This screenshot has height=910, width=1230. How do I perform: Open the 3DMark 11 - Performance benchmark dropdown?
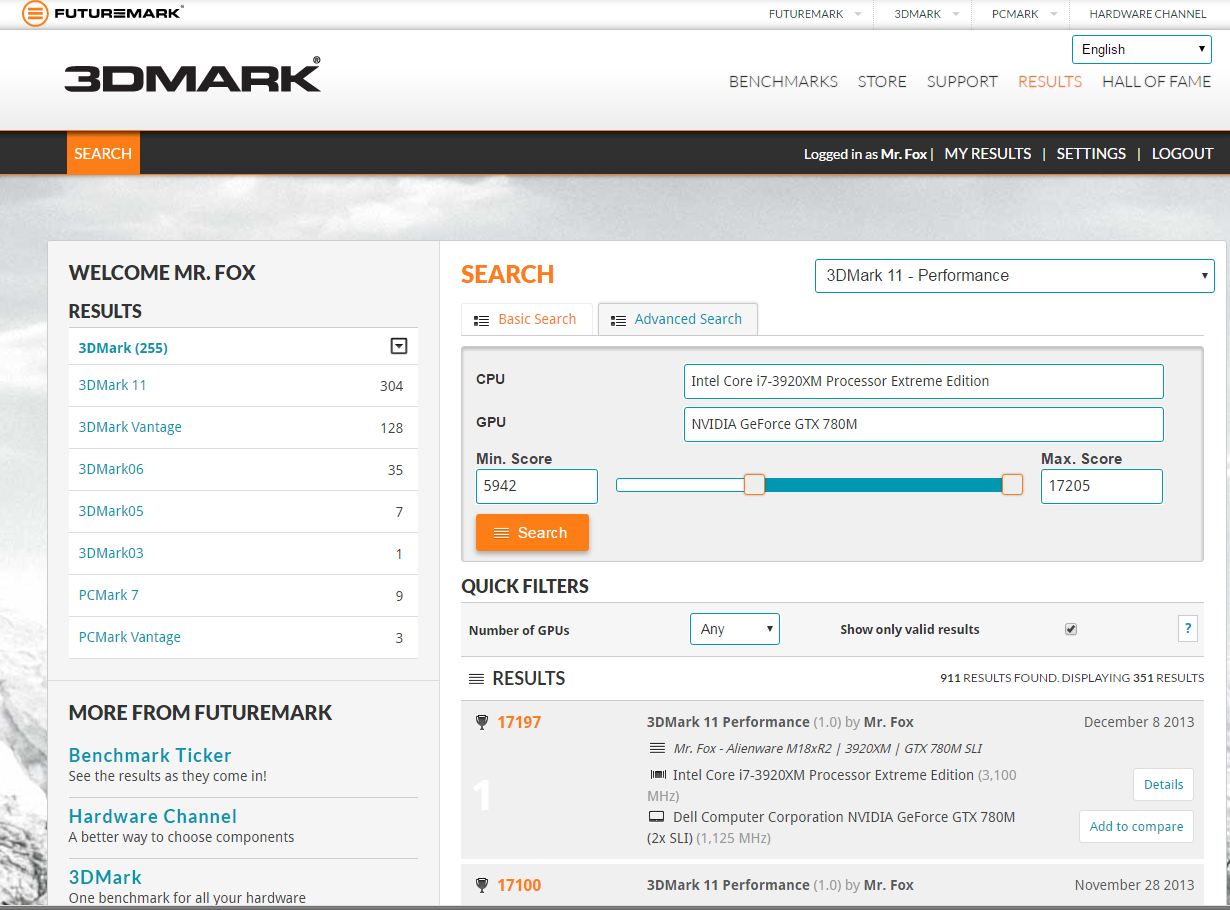click(1014, 276)
